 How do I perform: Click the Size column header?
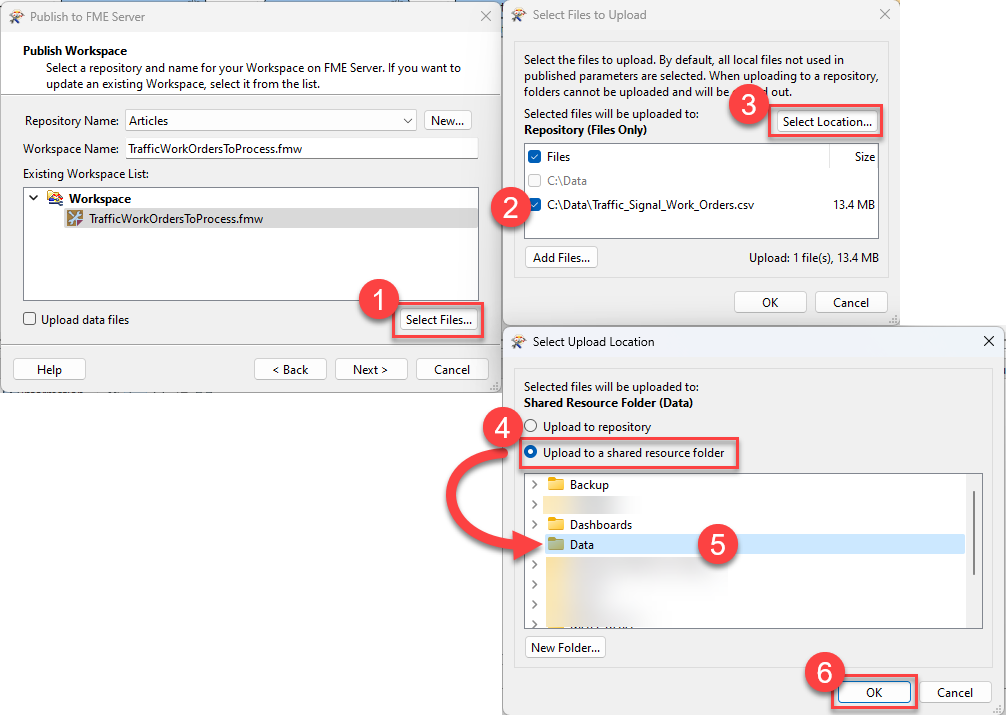[x=864, y=157]
